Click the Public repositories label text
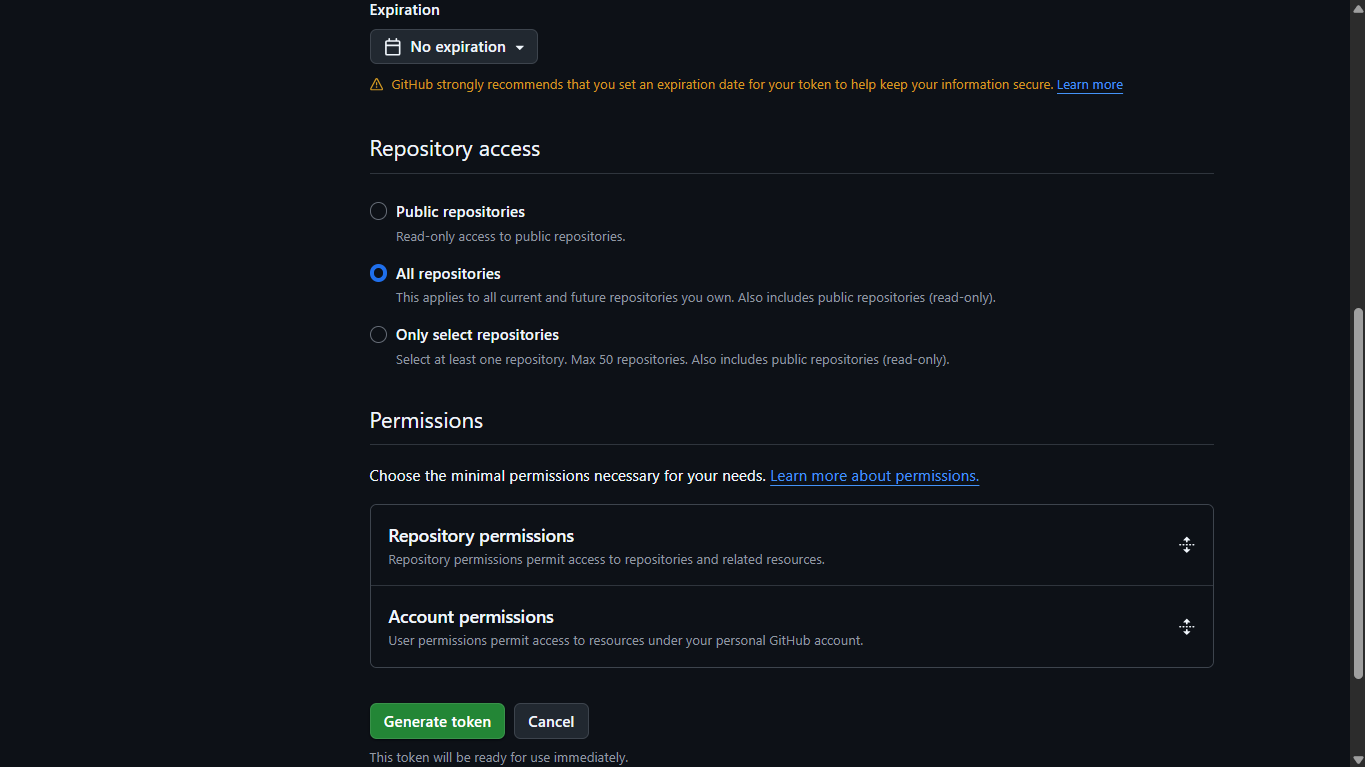The width and height of the screenshot is (1365, 767). pyautogui.click(x=460, y=212)
